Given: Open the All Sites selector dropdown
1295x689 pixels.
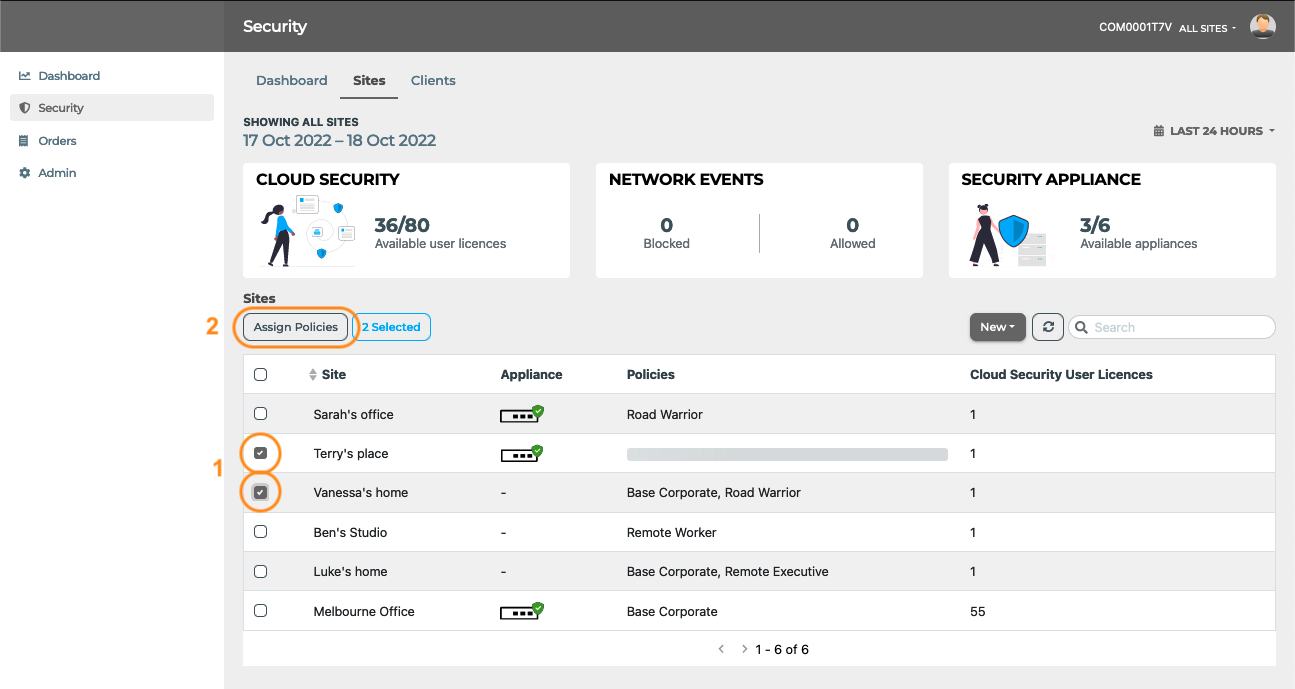Looking at the screenshot, I should click(1208, 28).
